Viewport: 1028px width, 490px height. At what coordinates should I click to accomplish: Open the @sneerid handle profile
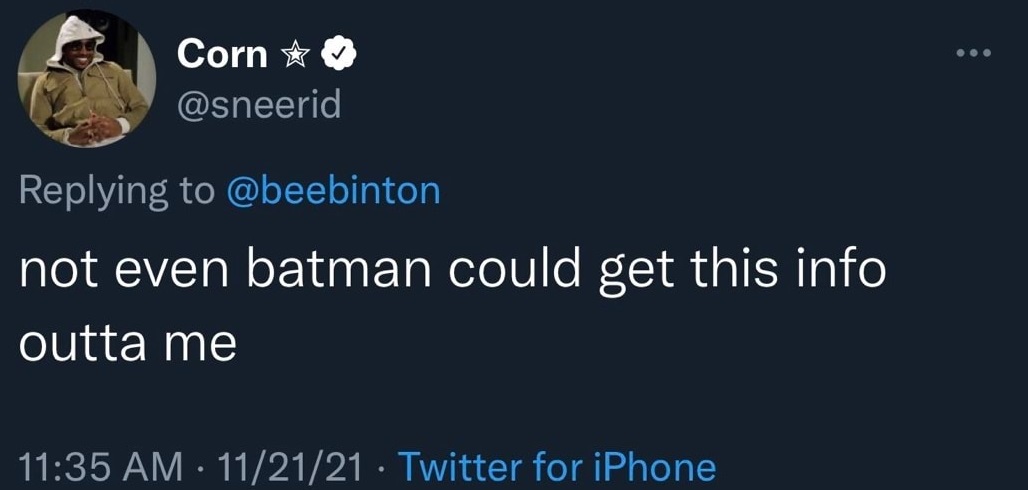258,103
